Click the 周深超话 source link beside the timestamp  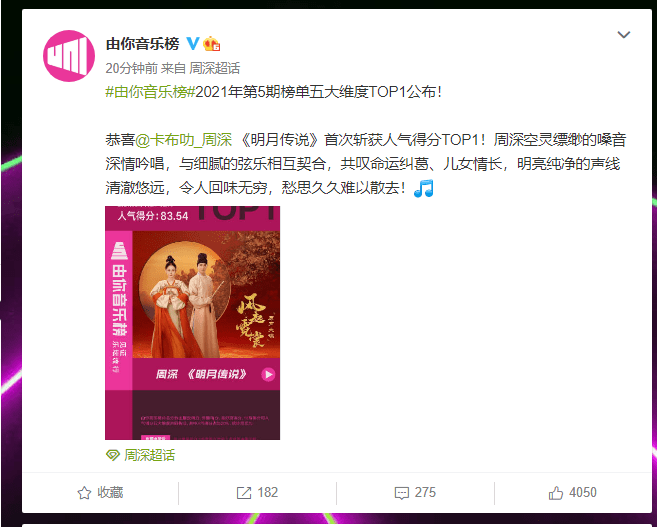(215, 68)
